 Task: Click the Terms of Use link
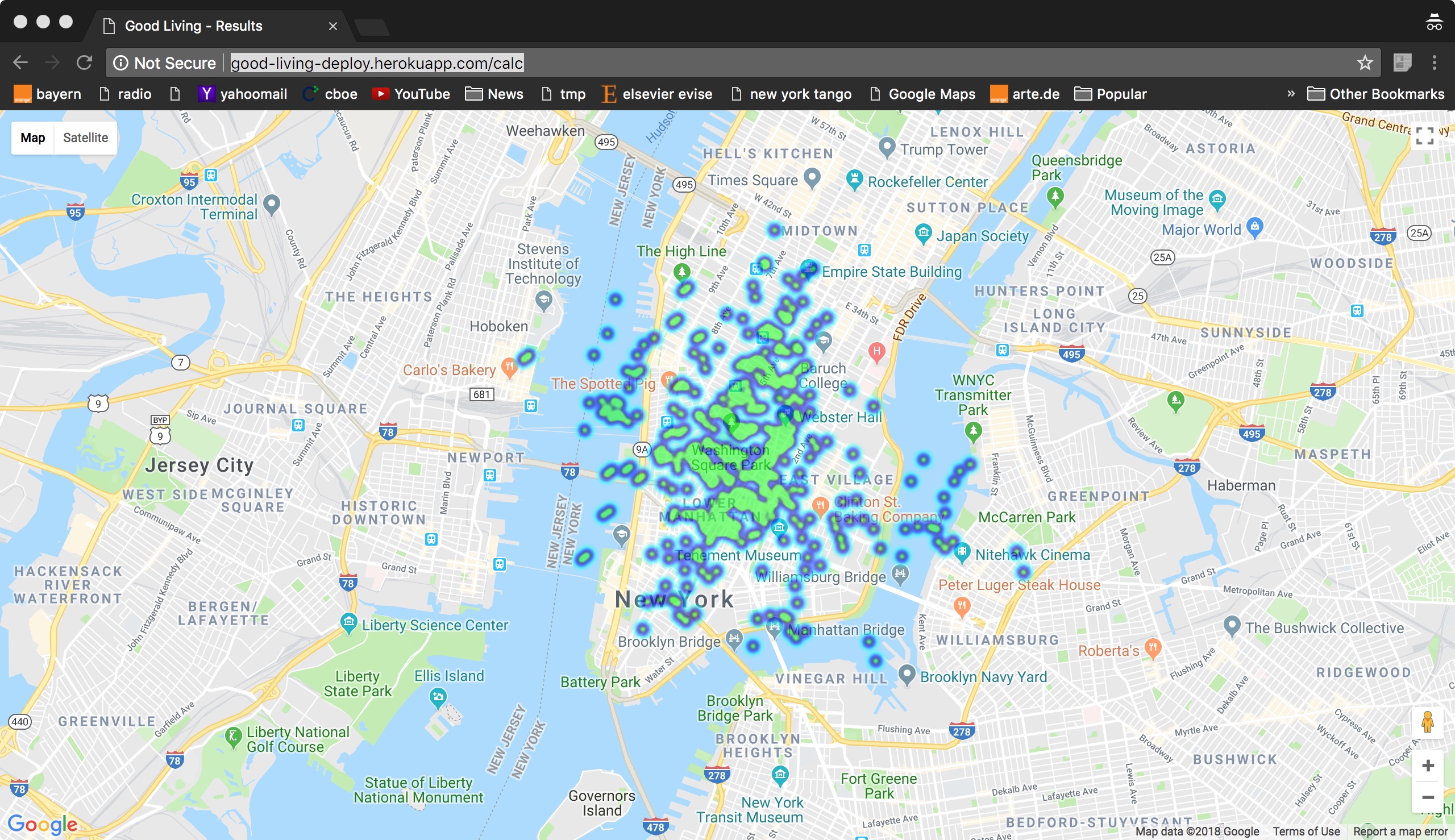[x=1306, y=831]
